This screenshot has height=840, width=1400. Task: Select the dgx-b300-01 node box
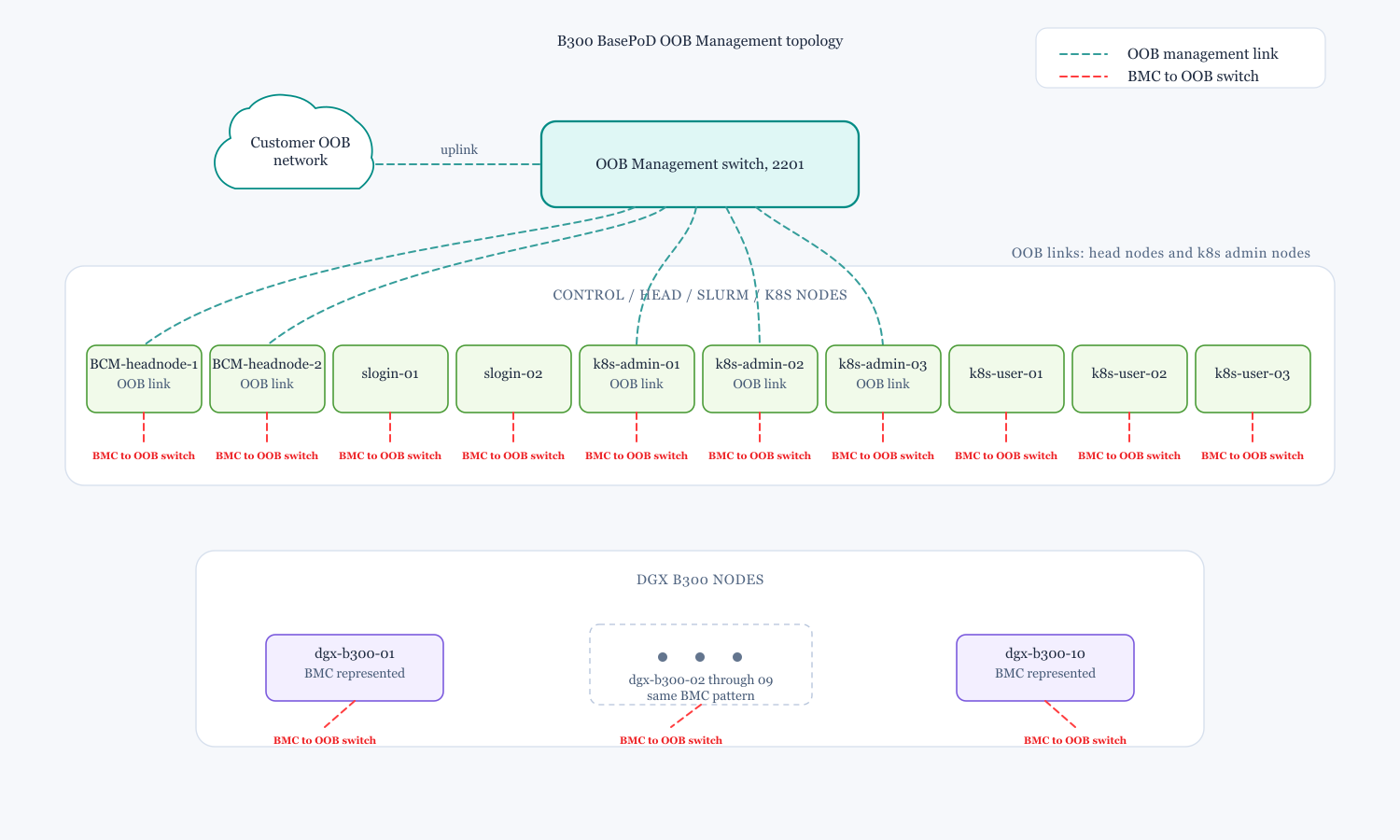[x=355, y=668]
